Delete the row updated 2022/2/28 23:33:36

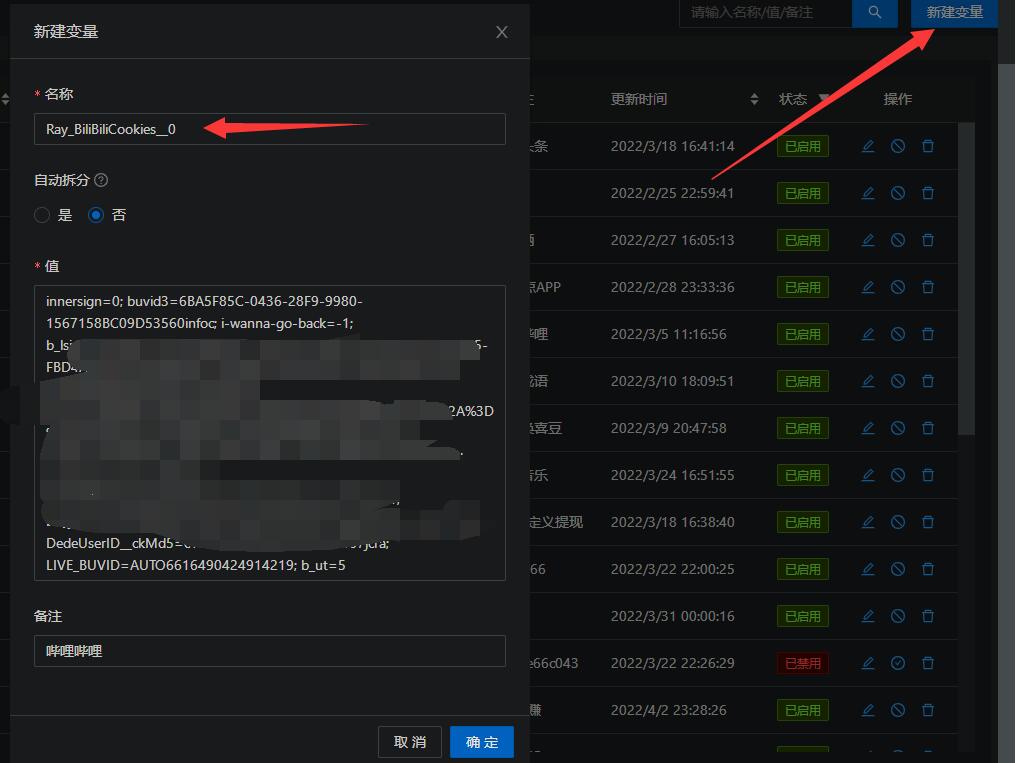[x=928, y=287]
